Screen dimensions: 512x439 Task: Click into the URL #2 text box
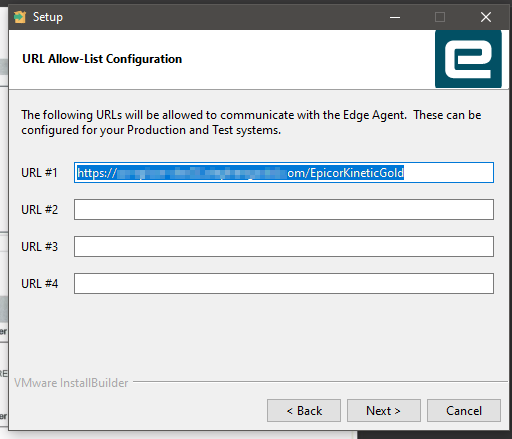(x=284, y=210)
